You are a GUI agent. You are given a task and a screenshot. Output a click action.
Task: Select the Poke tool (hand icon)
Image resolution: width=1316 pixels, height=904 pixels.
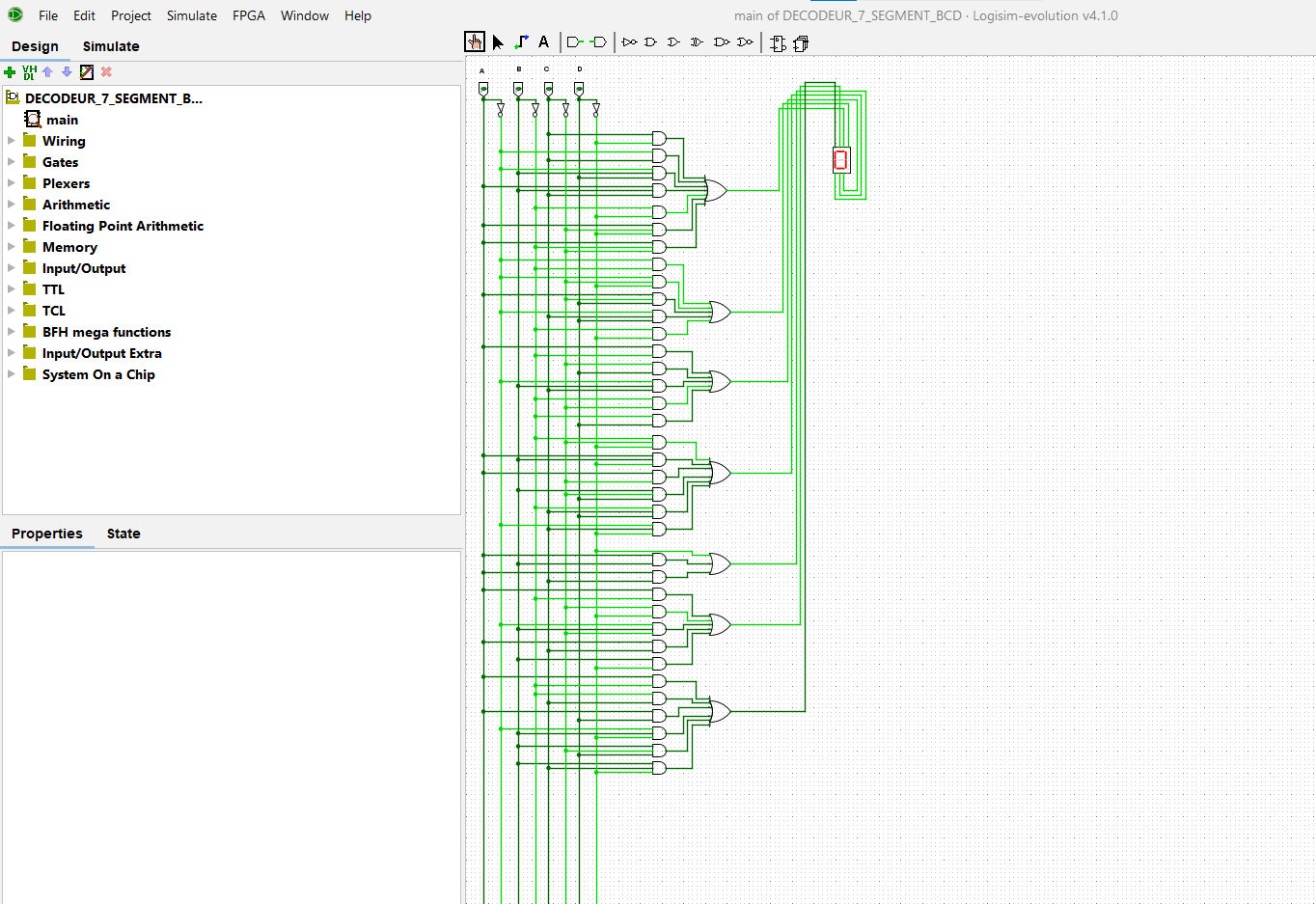(475, 41)
